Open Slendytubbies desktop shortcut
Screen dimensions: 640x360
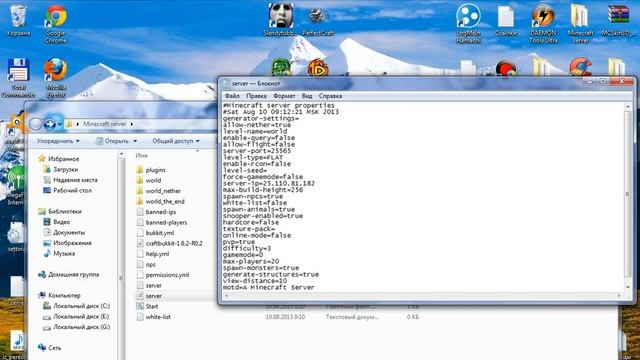pyautogui.click(x=280, y=20)
